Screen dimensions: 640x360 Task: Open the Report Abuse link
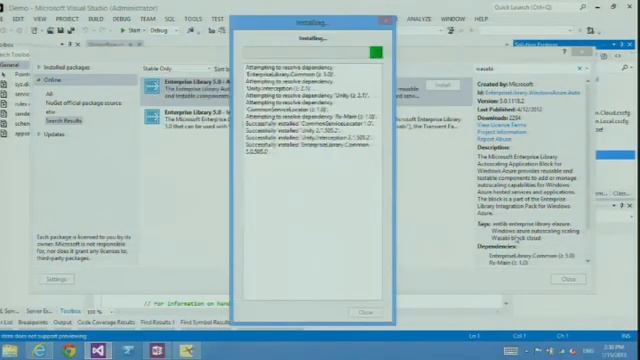[x=494, y=139]
